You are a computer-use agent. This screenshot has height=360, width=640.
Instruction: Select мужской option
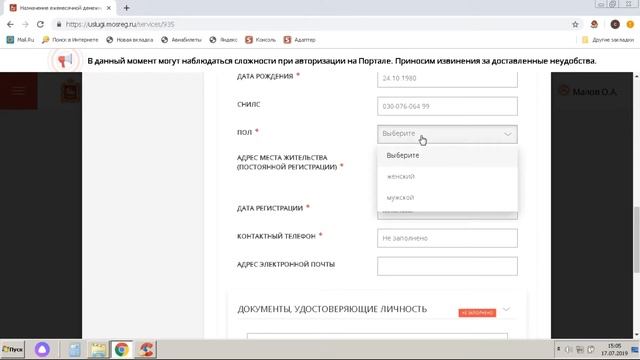(447, 198)
